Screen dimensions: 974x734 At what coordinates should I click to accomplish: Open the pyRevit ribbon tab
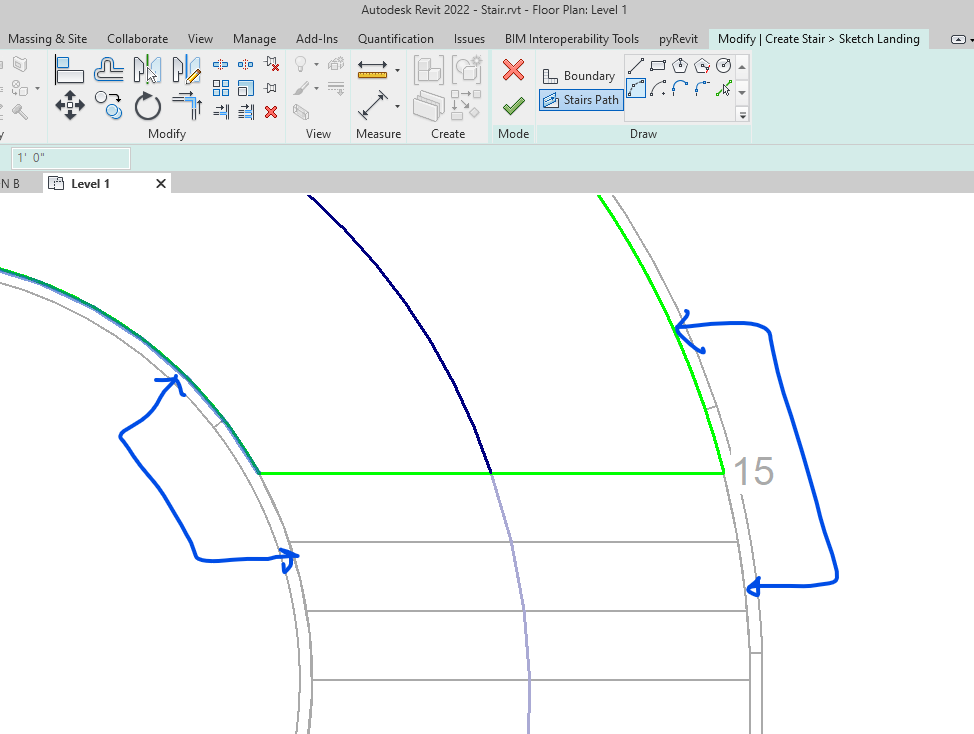(678, 39)
